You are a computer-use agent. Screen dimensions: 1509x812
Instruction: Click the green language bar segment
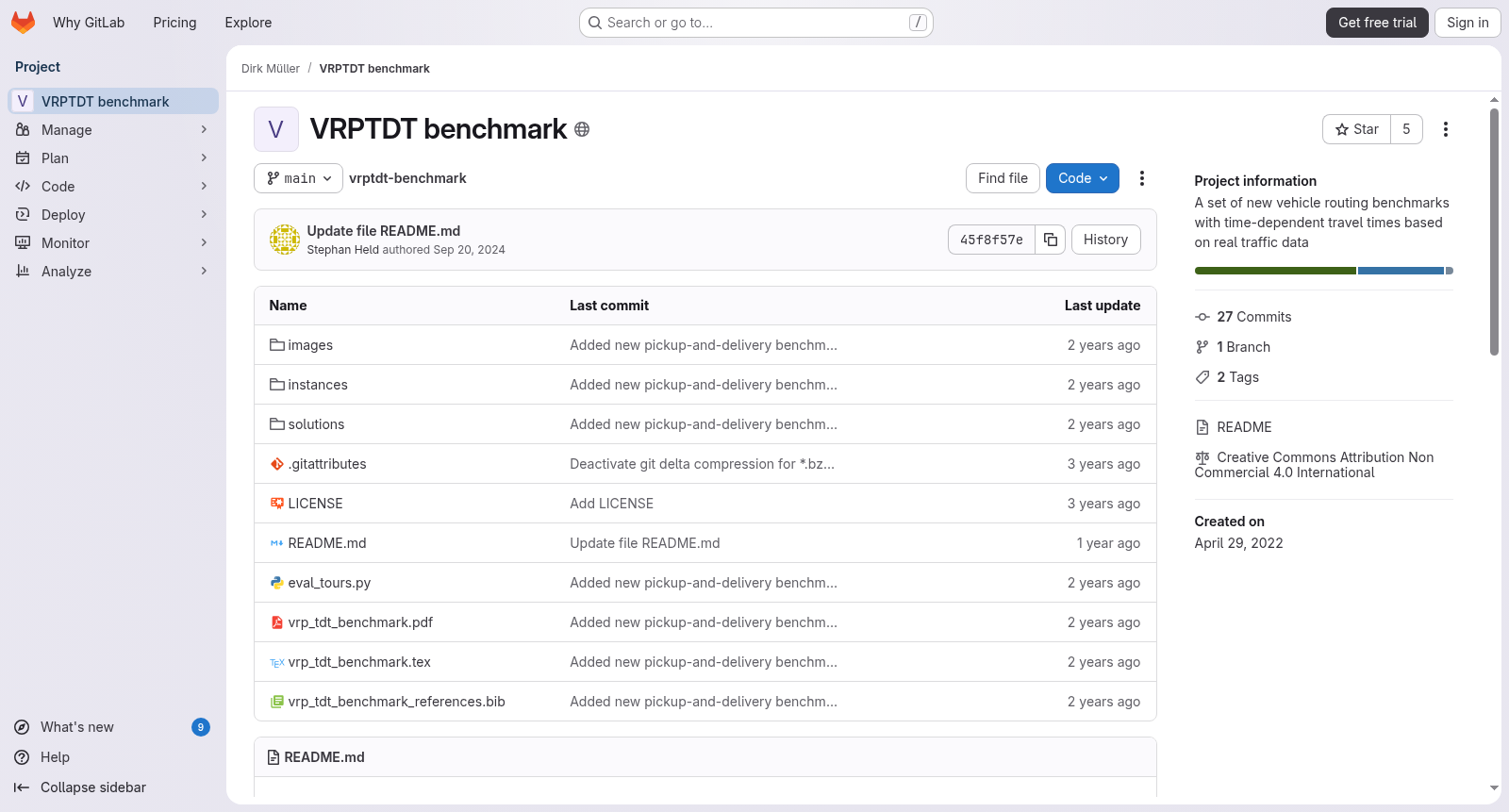point(1275,271)
